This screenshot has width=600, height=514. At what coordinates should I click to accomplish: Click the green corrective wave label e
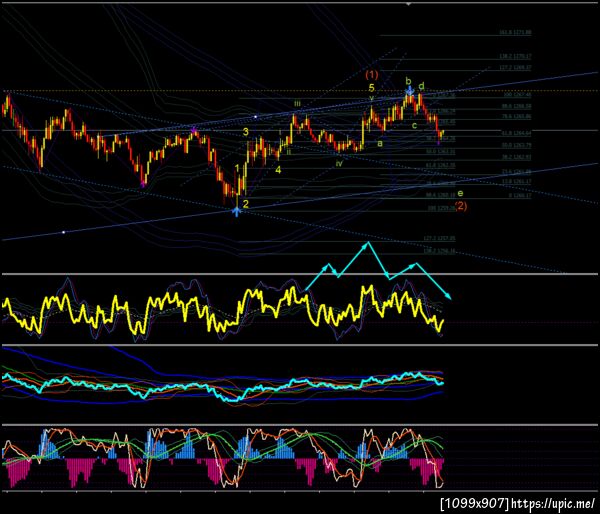pyautogui.click(x=460, y=193)
